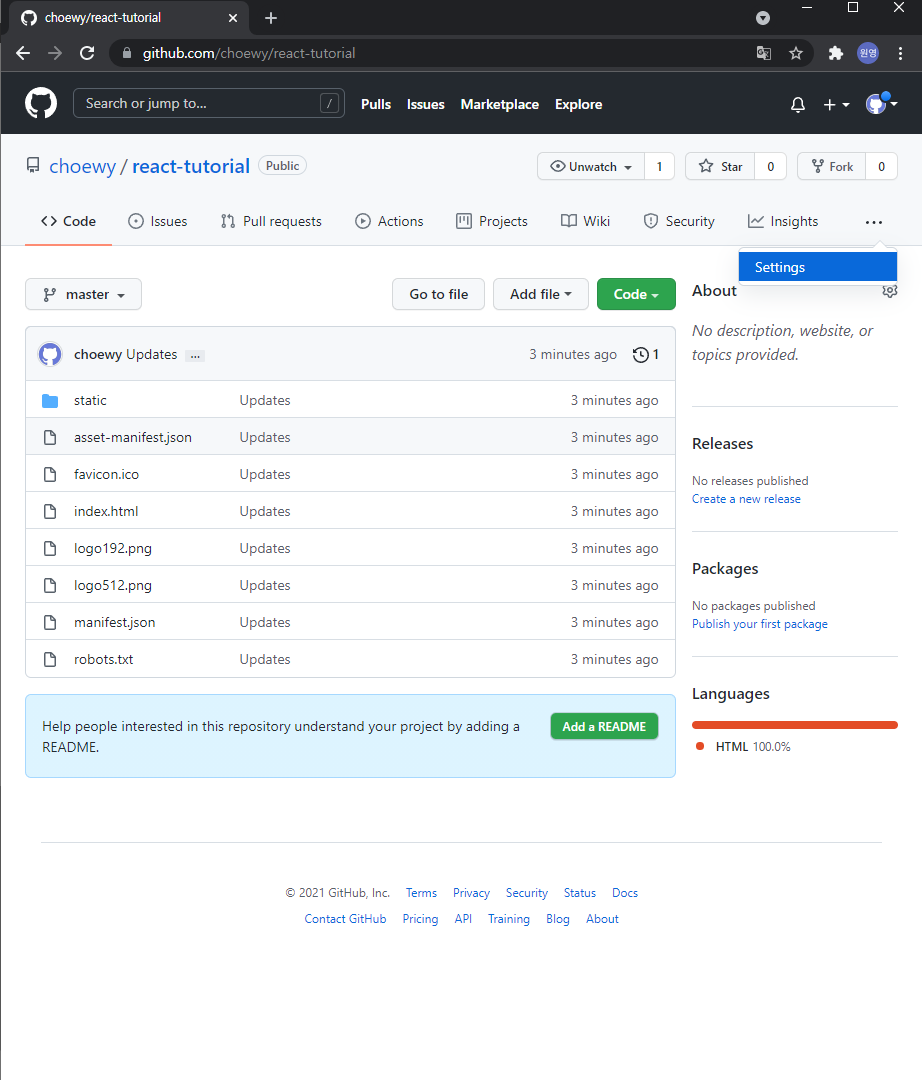
Task: Fork the repository
Action: click(x=832, y=167)
